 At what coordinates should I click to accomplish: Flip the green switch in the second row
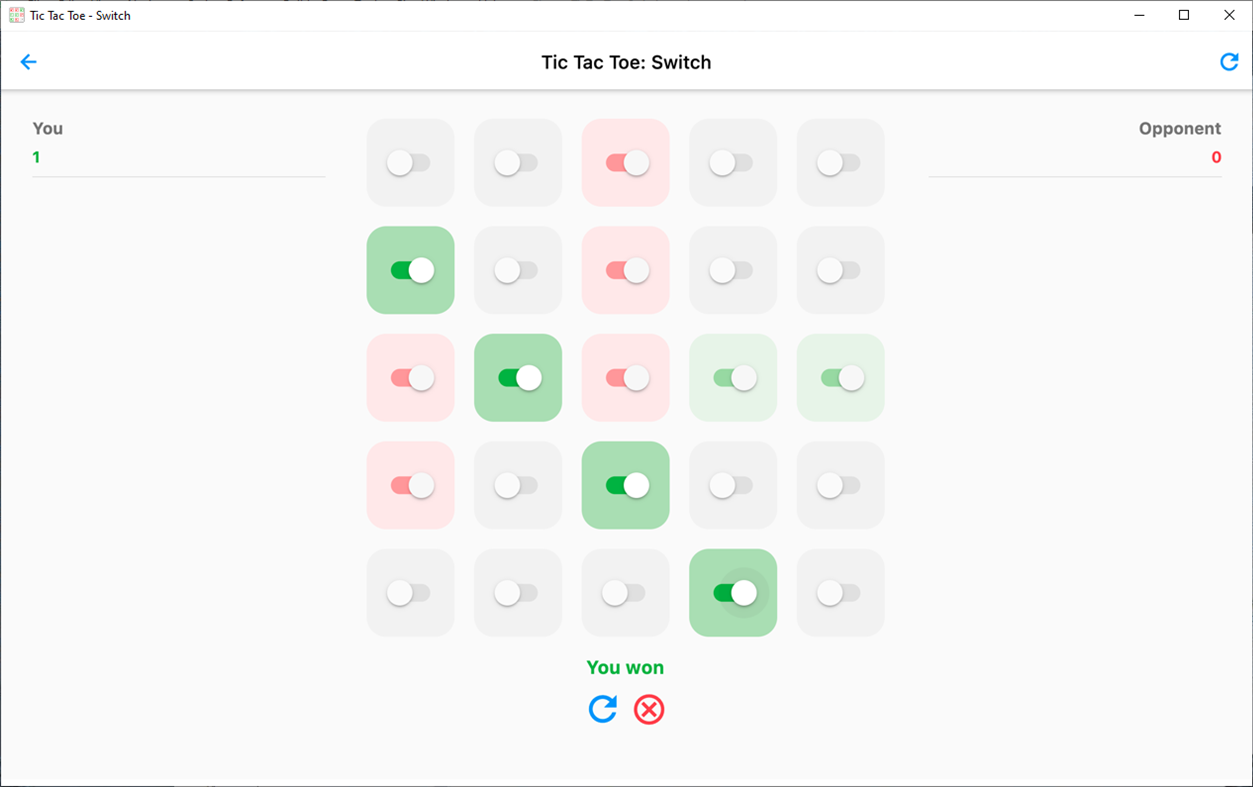[x=410, y=270]
